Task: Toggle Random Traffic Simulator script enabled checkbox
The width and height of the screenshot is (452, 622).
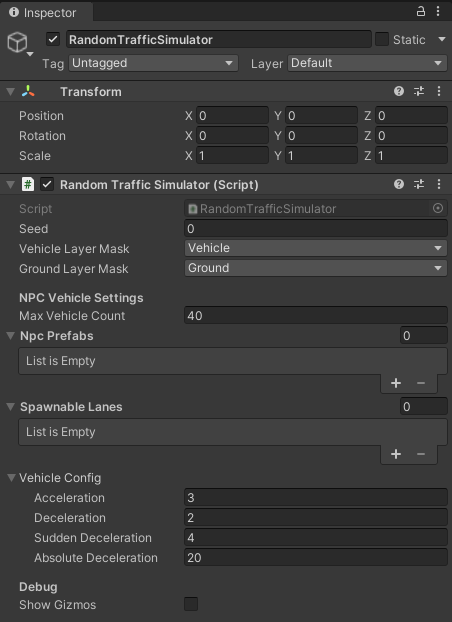Action: point(47,184)
